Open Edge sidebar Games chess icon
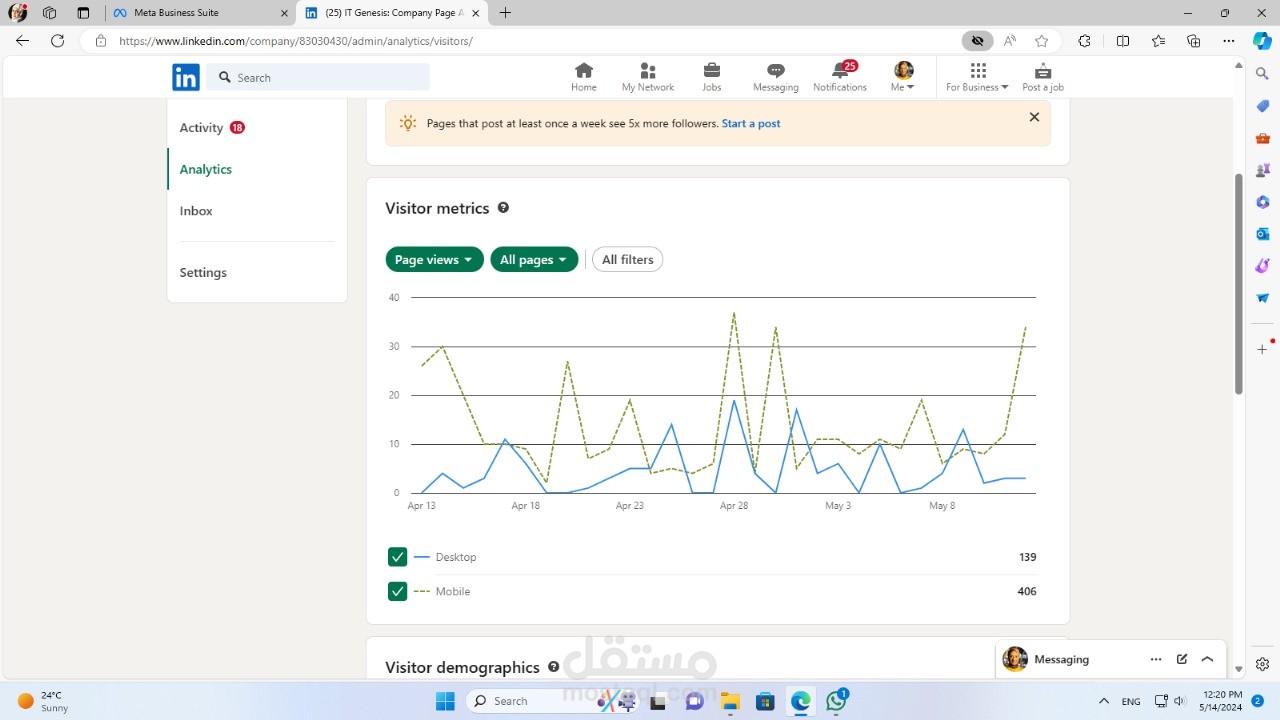This screenshot has height=720, width=1280. point(1262,170)
